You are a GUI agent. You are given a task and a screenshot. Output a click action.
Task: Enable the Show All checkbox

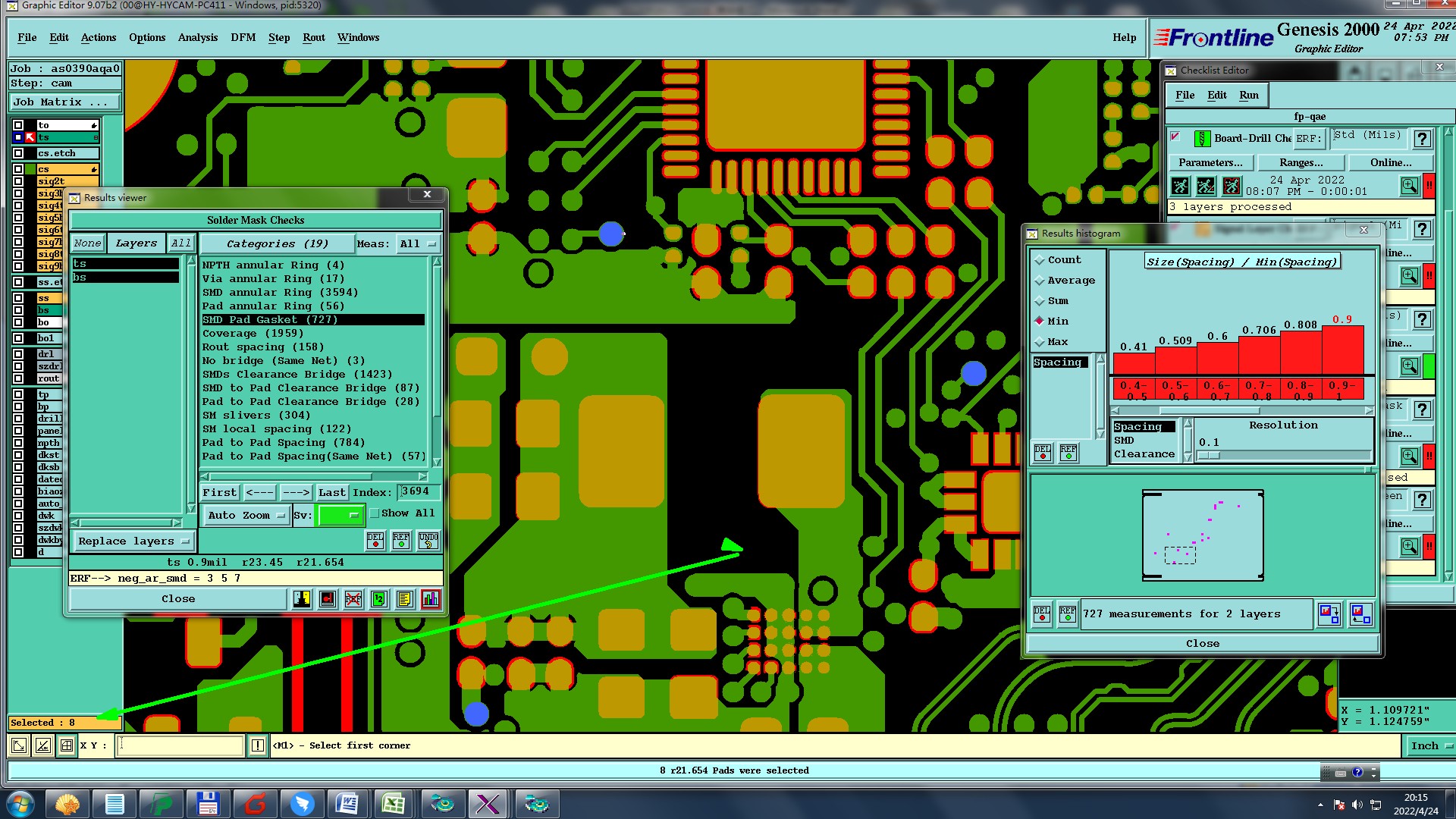(375, 513)
